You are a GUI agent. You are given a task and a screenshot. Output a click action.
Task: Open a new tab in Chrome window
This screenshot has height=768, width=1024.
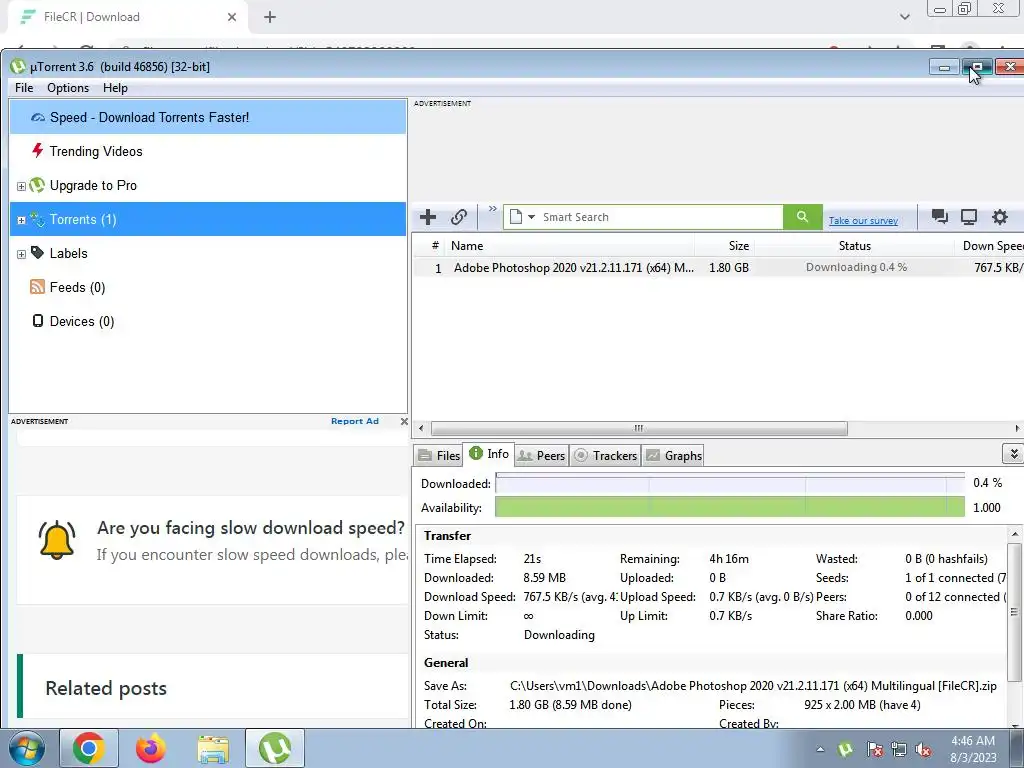[270, 17]
